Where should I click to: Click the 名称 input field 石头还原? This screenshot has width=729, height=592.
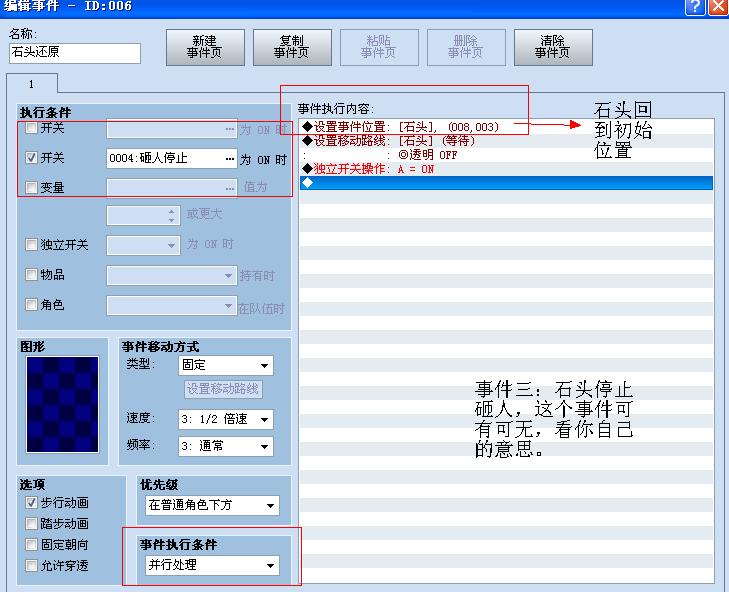coord(75,53)
